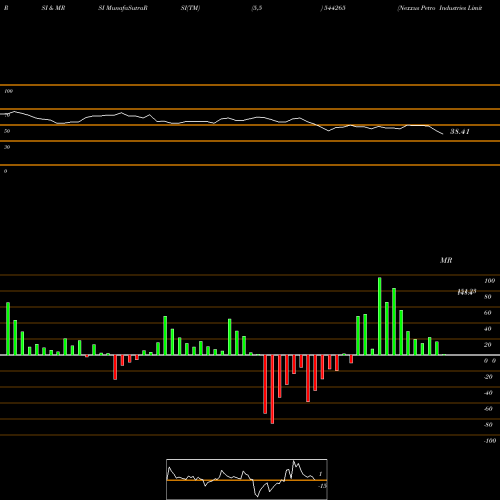Click the MR panel -80 axis label
The width and height of the screenshot is (500, 500).
488,425
